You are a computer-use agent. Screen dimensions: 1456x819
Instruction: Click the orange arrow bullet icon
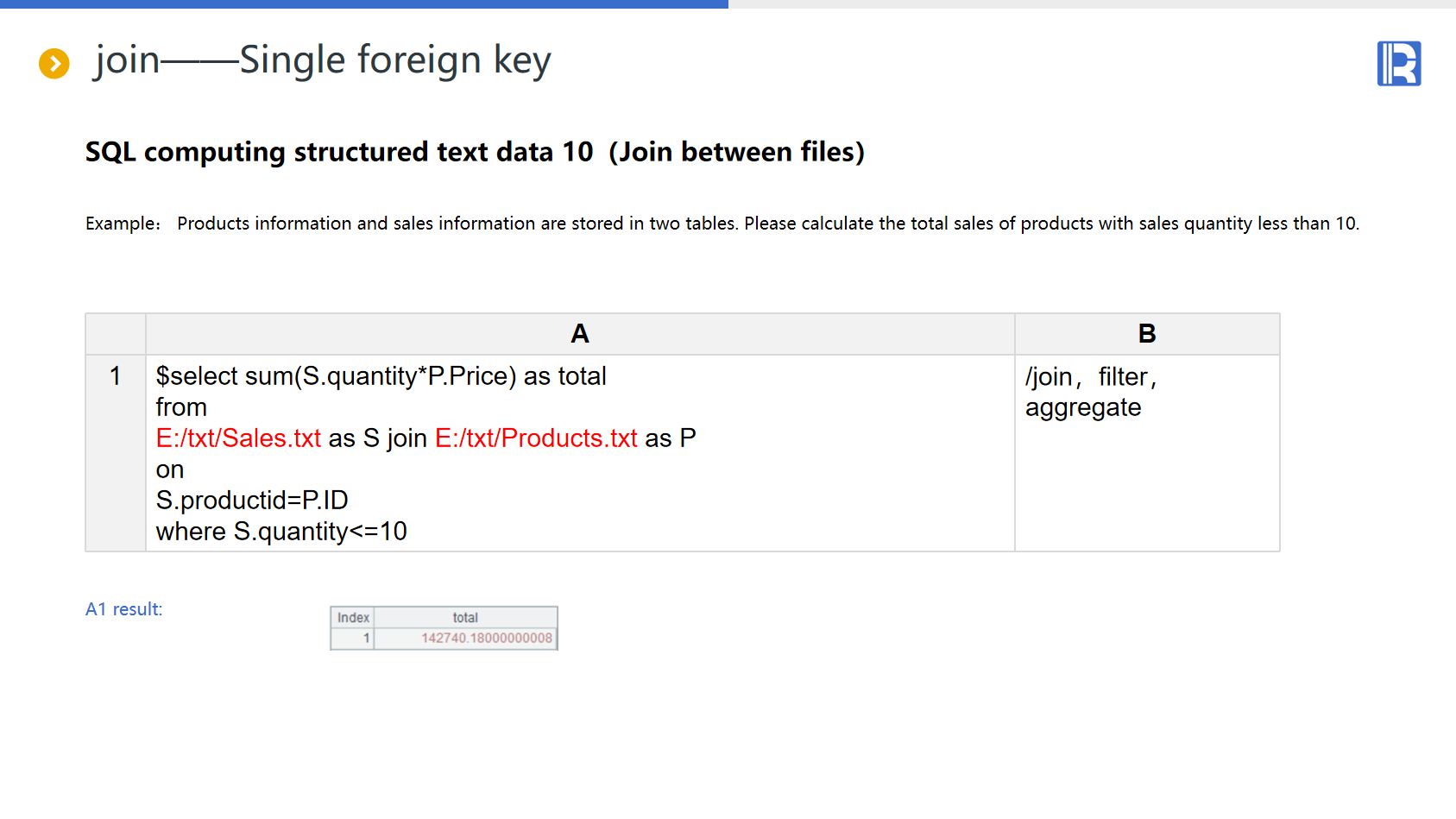tap(54, 63)
